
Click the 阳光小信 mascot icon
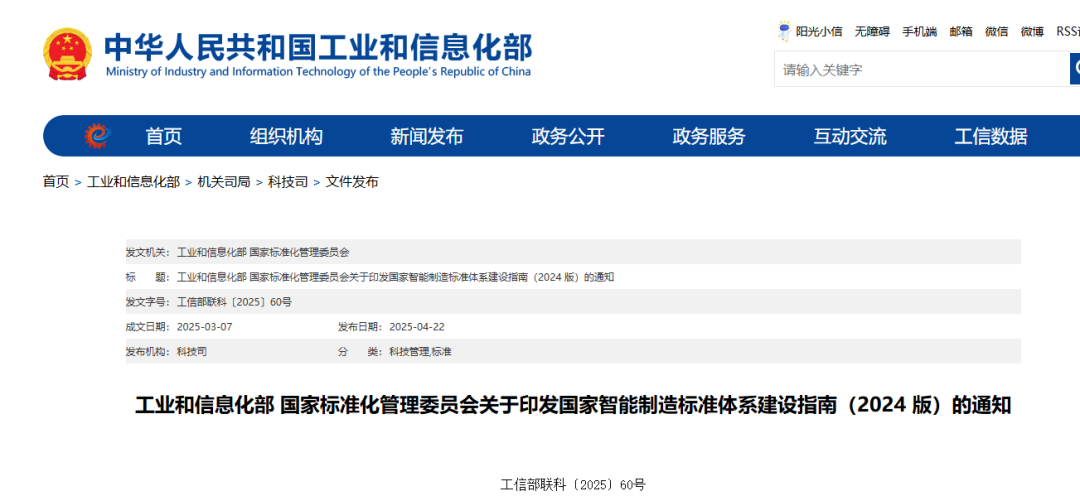click(785, 31)
